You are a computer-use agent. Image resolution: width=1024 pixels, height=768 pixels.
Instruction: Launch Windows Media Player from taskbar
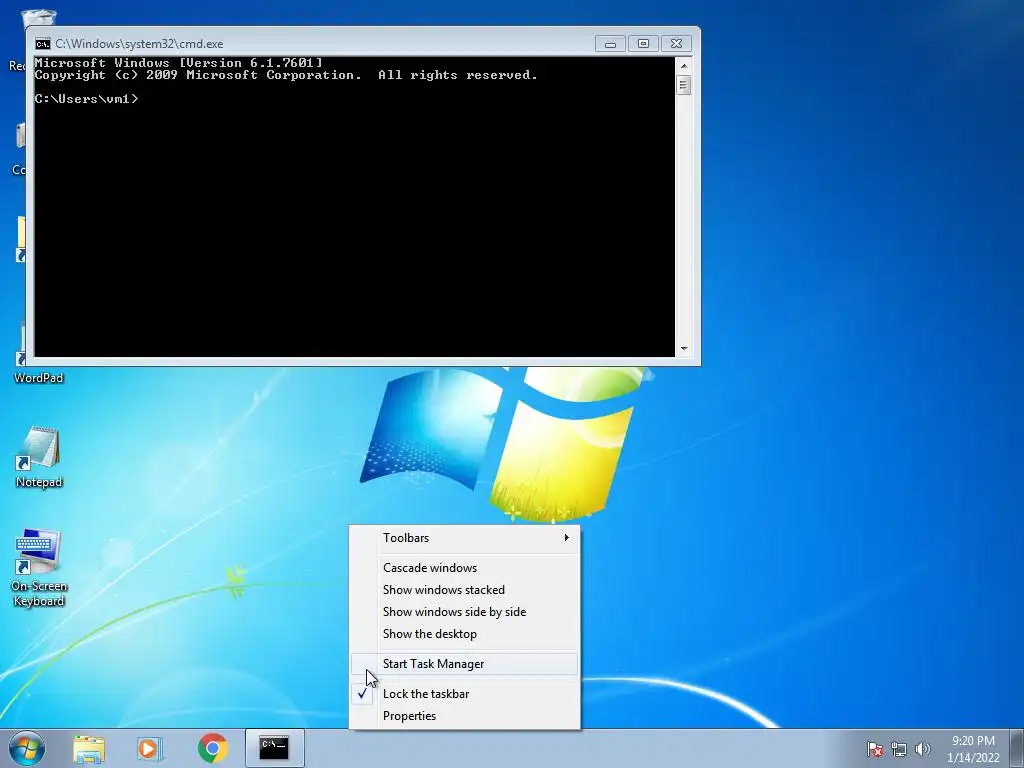click(149, 749)
